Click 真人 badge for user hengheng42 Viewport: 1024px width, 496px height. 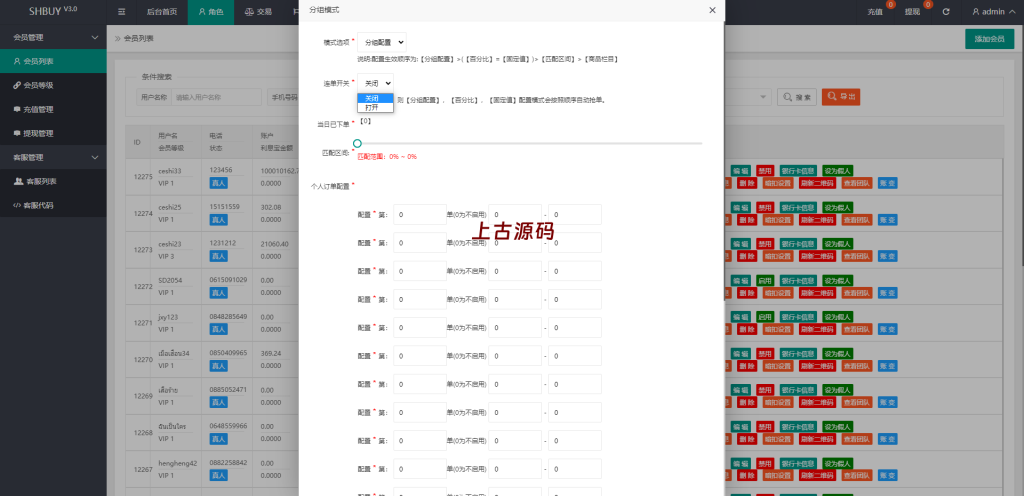218,476
